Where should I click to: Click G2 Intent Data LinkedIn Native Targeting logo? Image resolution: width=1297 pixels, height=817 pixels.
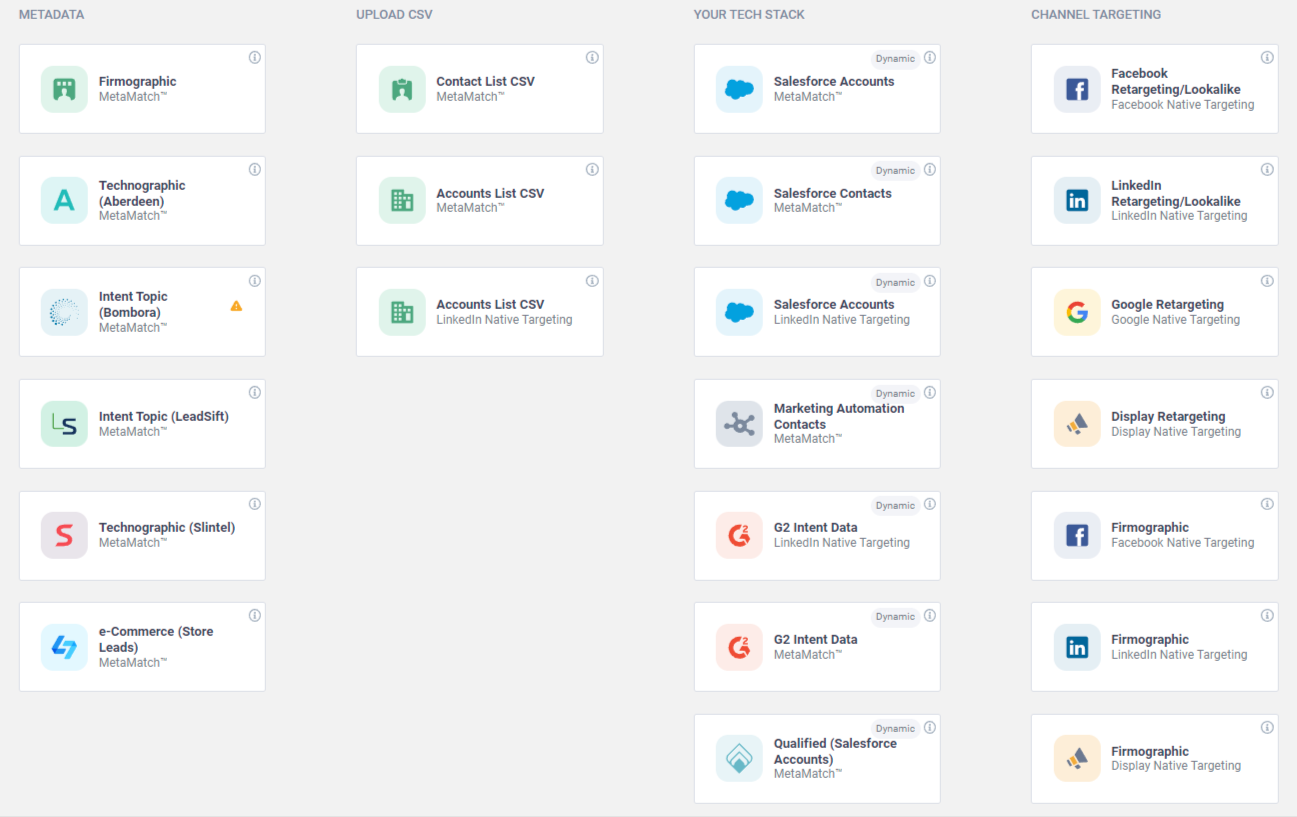click(739, 535)
